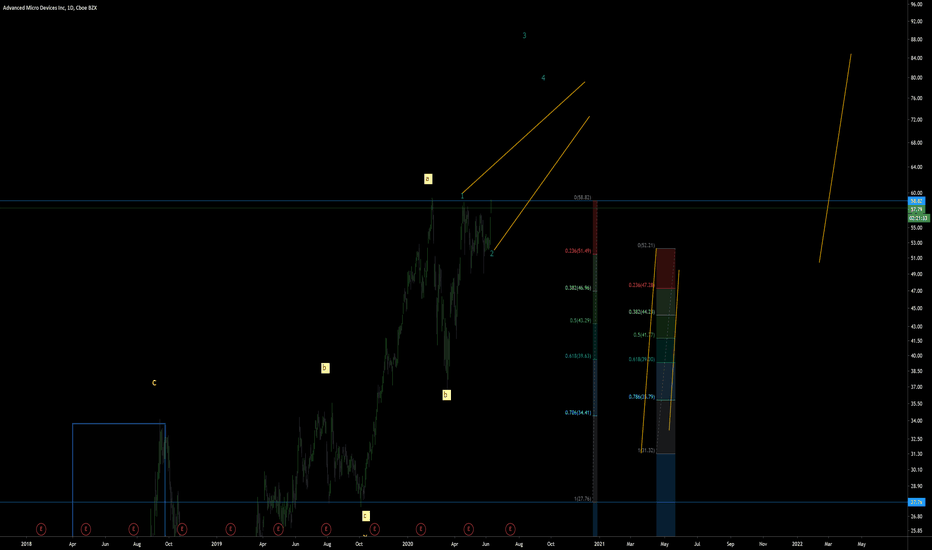Select the orange 'C' label above 2018 box
932x550 pixels.
[154, 383]
